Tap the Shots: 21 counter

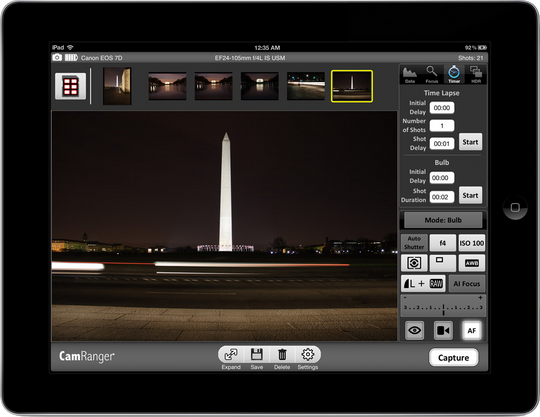coord(470,58)
